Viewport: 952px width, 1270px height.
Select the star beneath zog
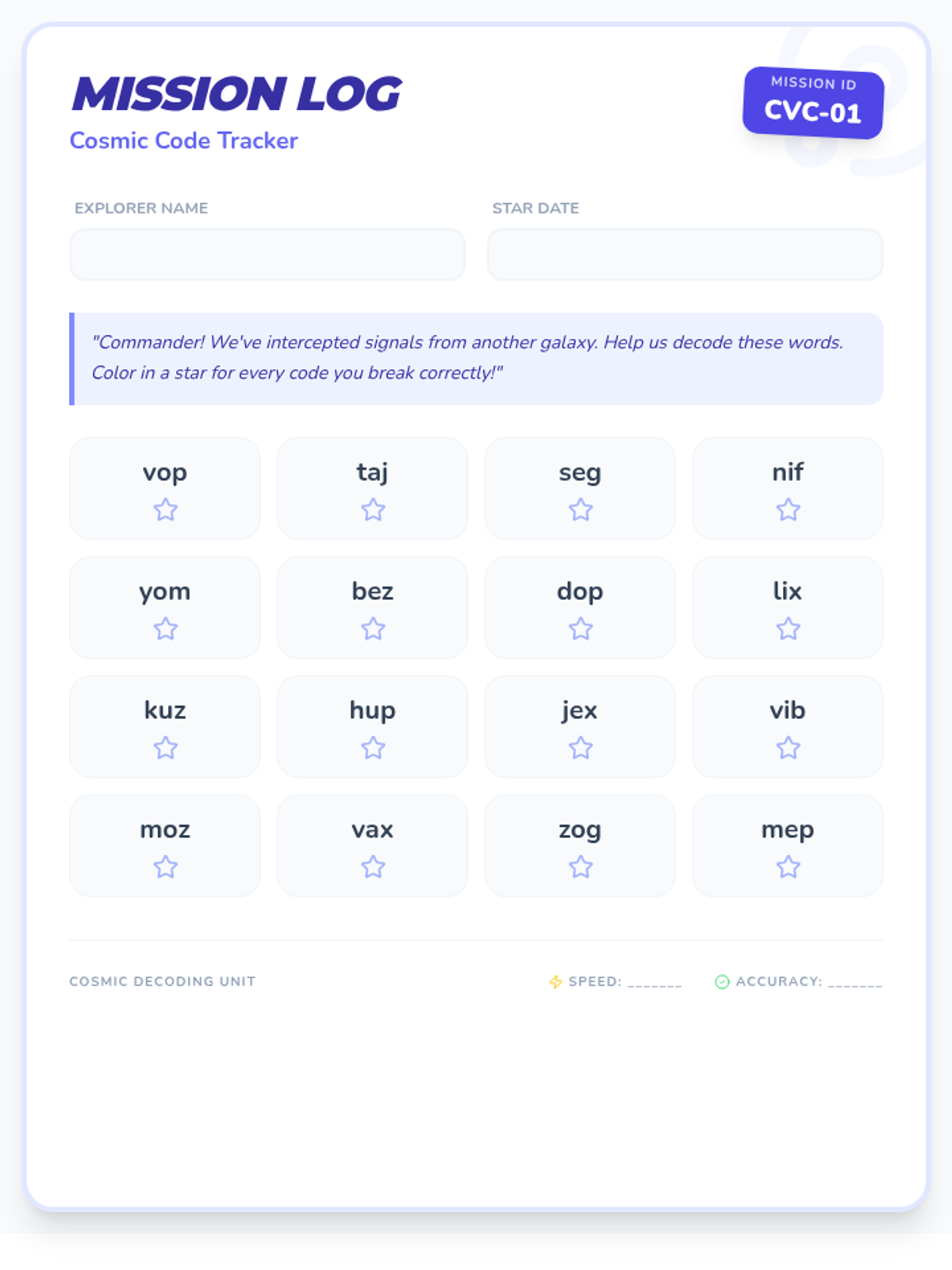point(581,867)
